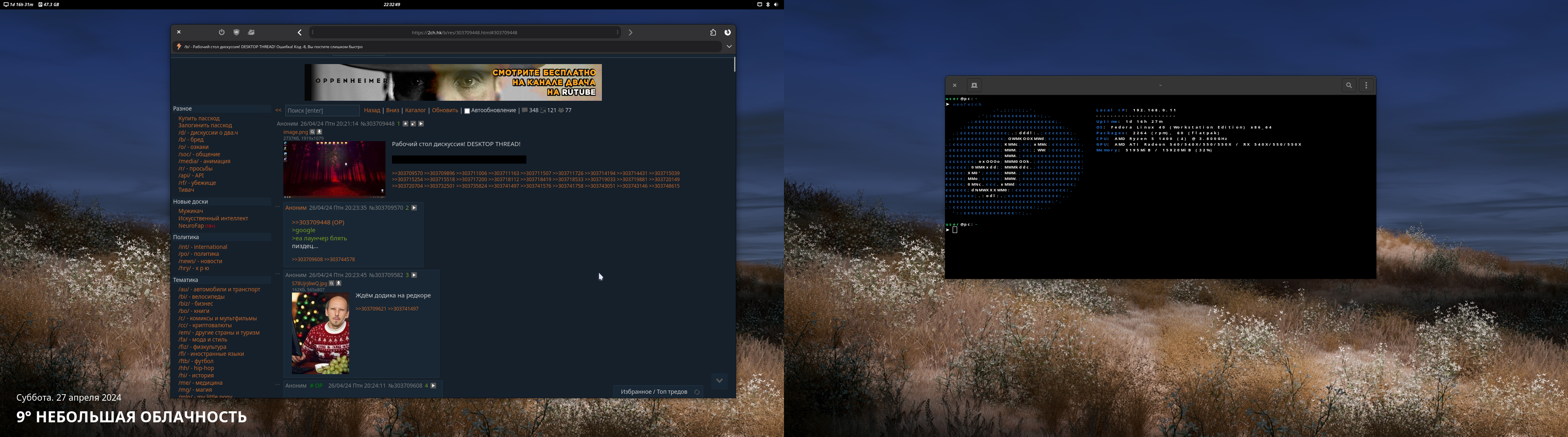Image resolution: width=1568 pixels, height=437 pixels.
Task: Go forward with the browser forward arrow
Action: (x=630, y=32)
